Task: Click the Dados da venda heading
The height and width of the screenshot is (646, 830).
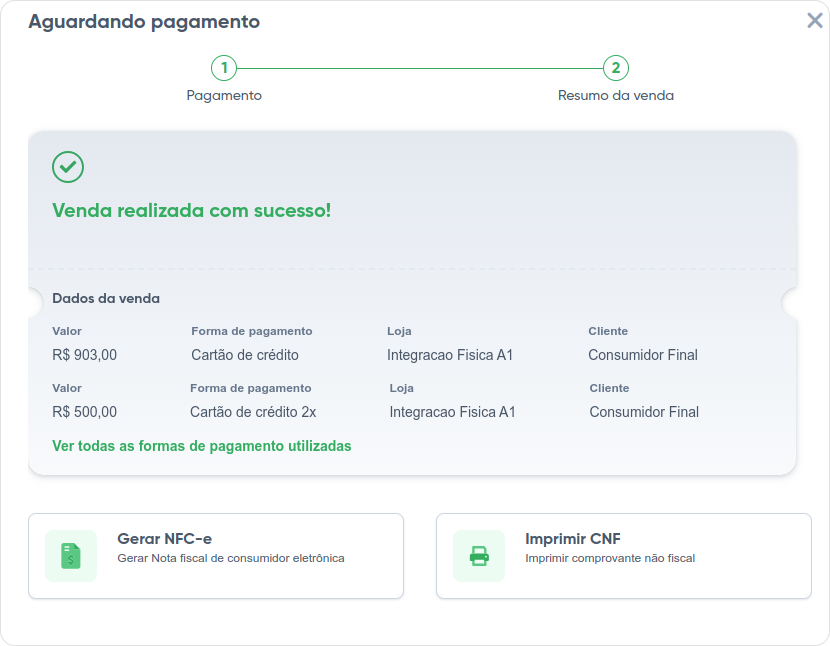Action: [106, 298]
